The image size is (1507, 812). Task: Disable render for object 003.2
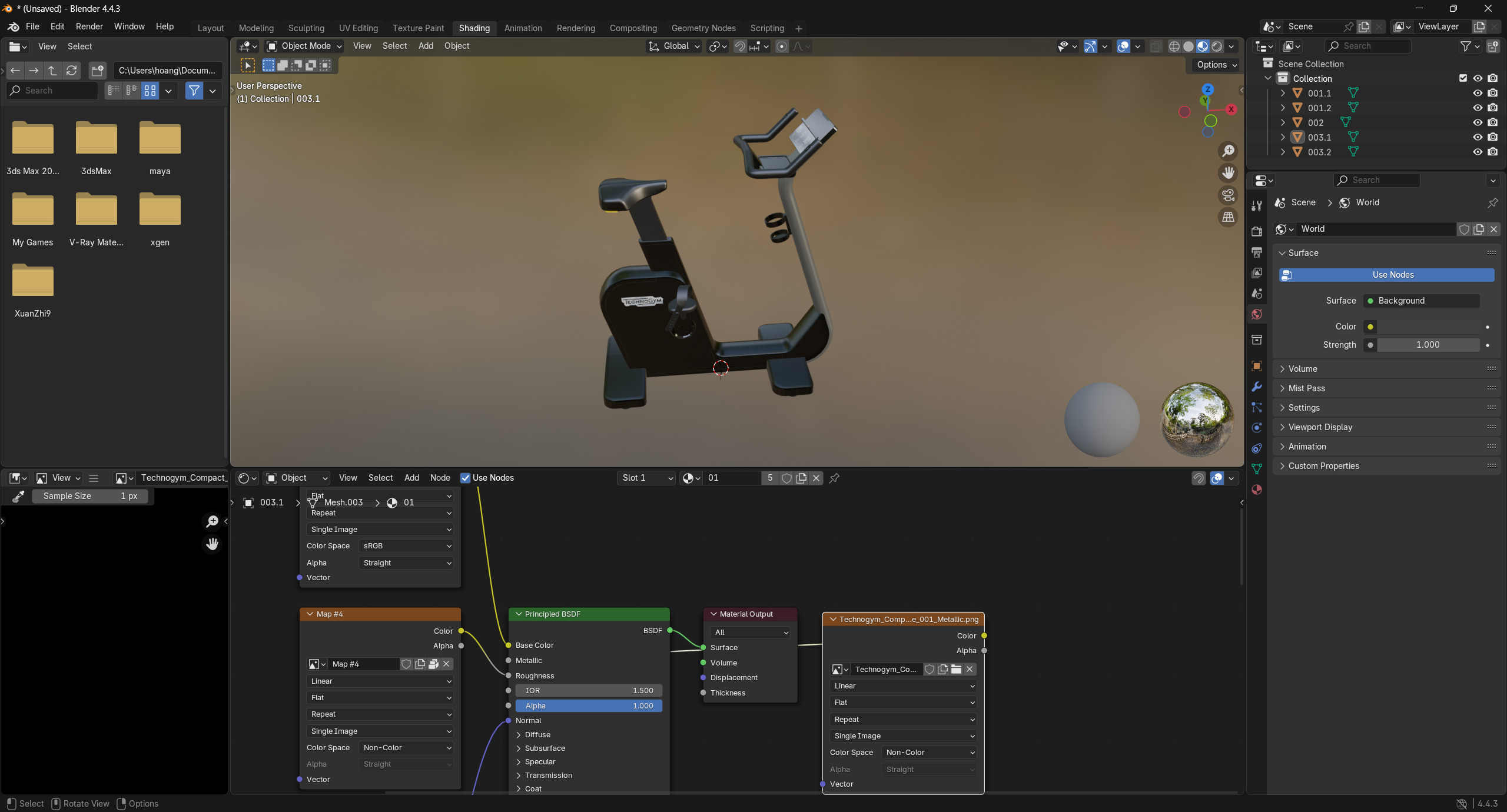coord(1493,152)
